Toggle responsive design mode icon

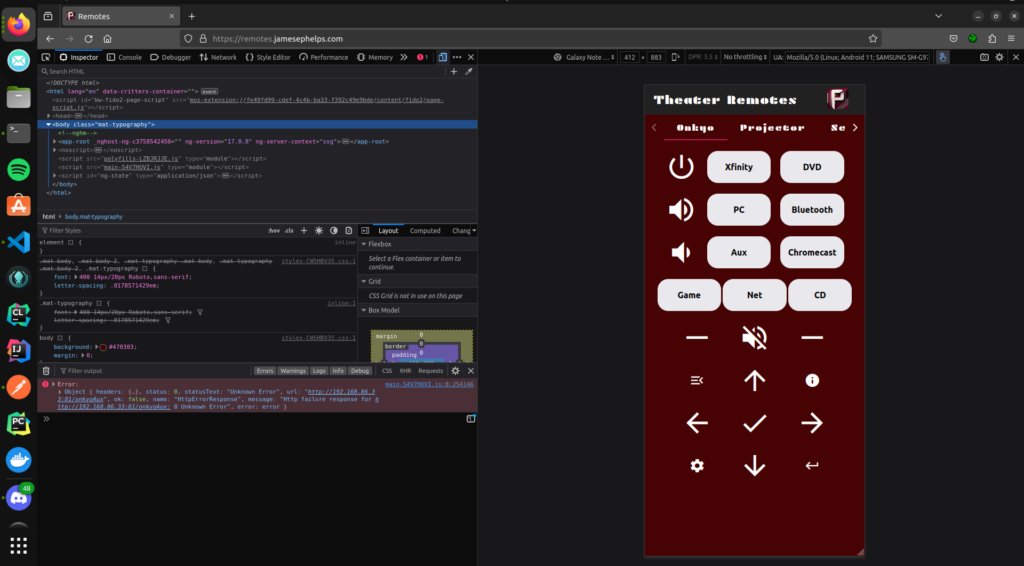click(x=443, y=57)
